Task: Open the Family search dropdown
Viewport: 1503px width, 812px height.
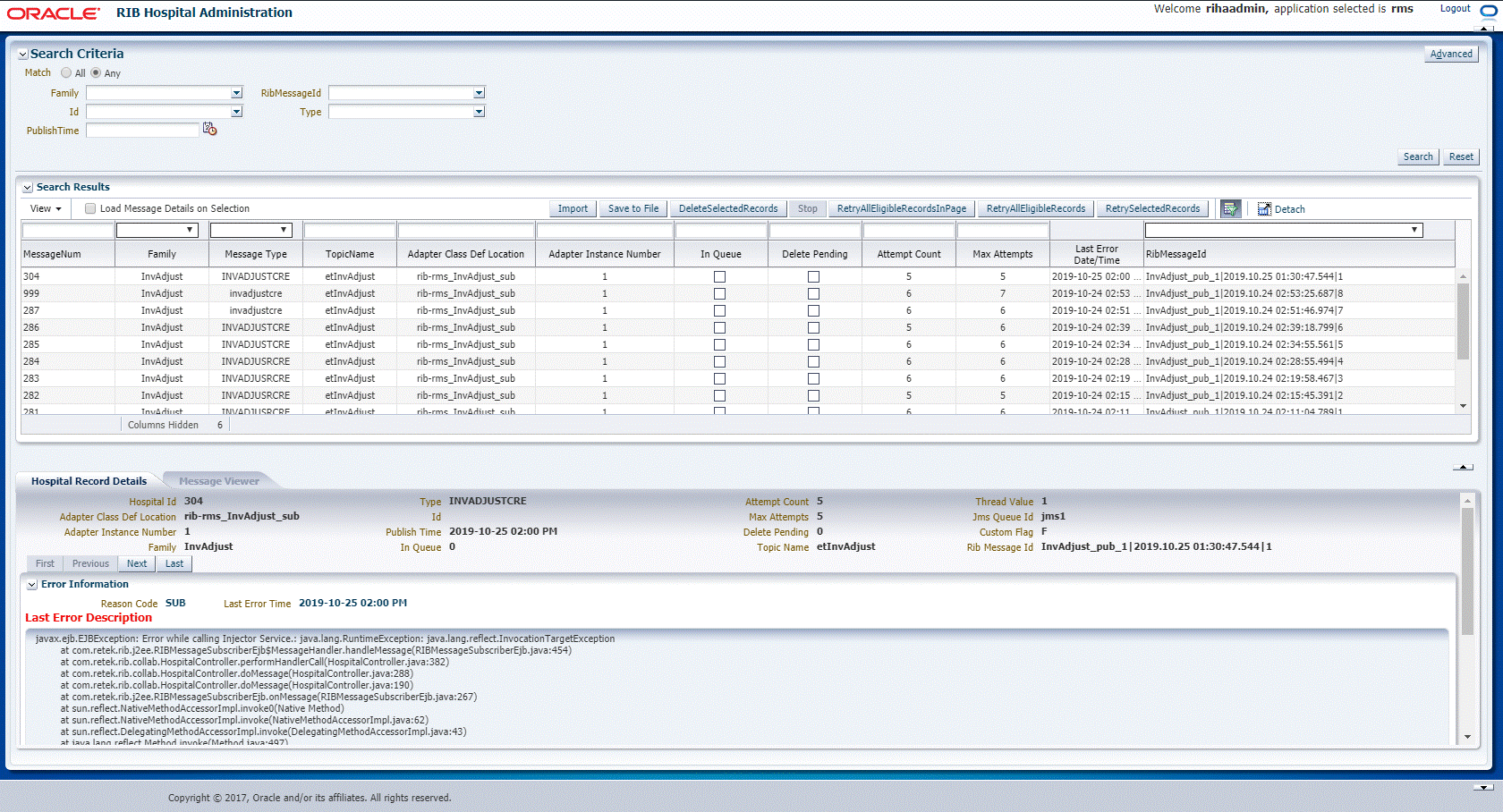Action: point(237,93)
